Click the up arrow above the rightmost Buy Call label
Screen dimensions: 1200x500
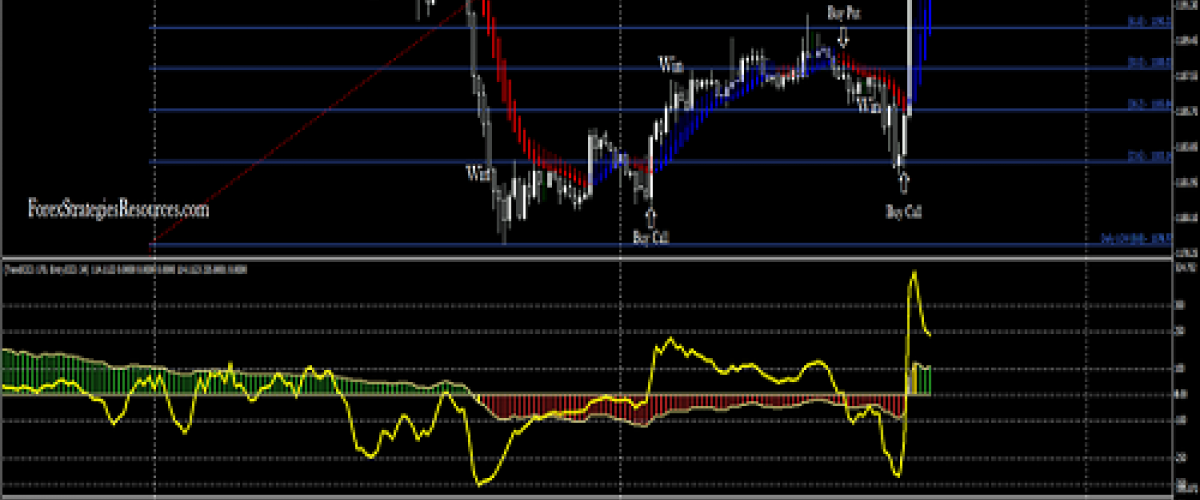coord(903,181)
